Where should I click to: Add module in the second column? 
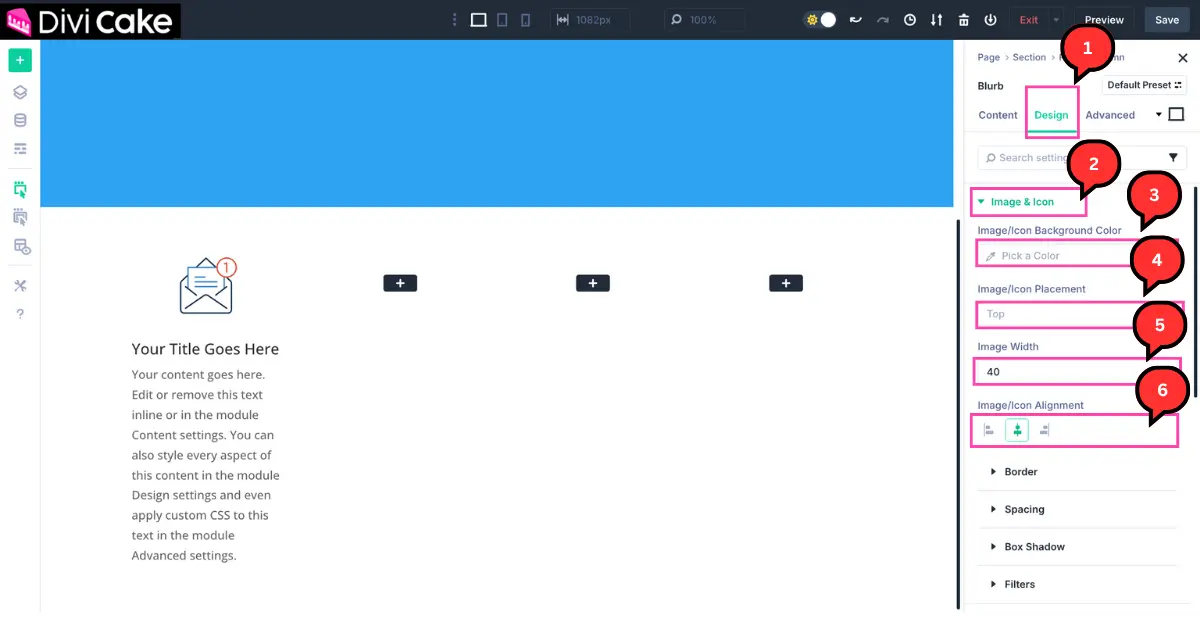coord(400,284)
